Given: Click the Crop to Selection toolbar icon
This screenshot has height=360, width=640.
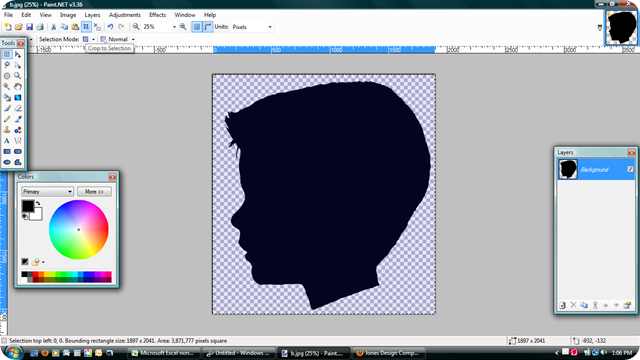Looking at the screenshot, I should click(86, 27).
